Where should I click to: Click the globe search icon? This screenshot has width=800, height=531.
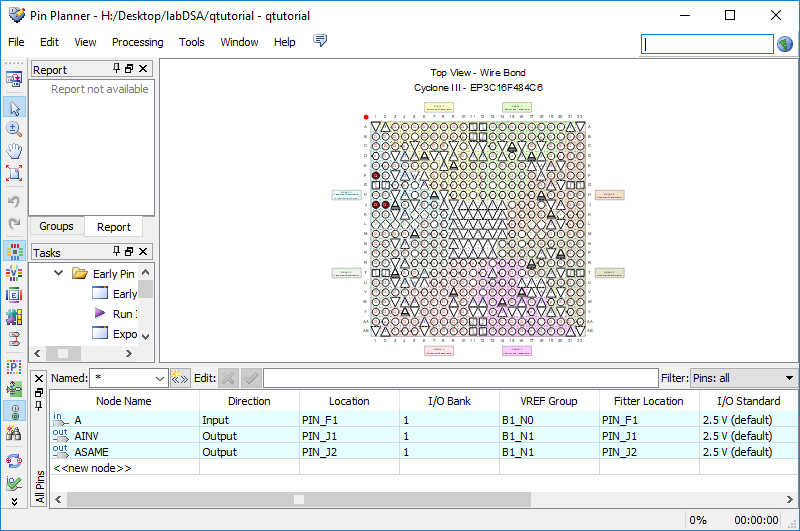[x=785, y=44]
